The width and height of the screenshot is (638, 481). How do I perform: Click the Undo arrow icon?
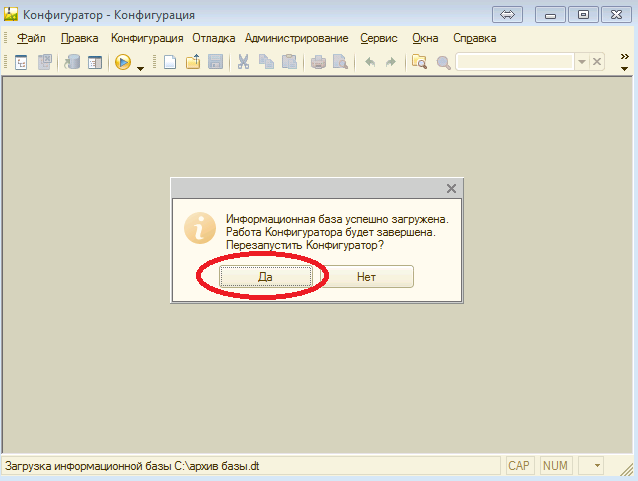(x=369, y=62)
